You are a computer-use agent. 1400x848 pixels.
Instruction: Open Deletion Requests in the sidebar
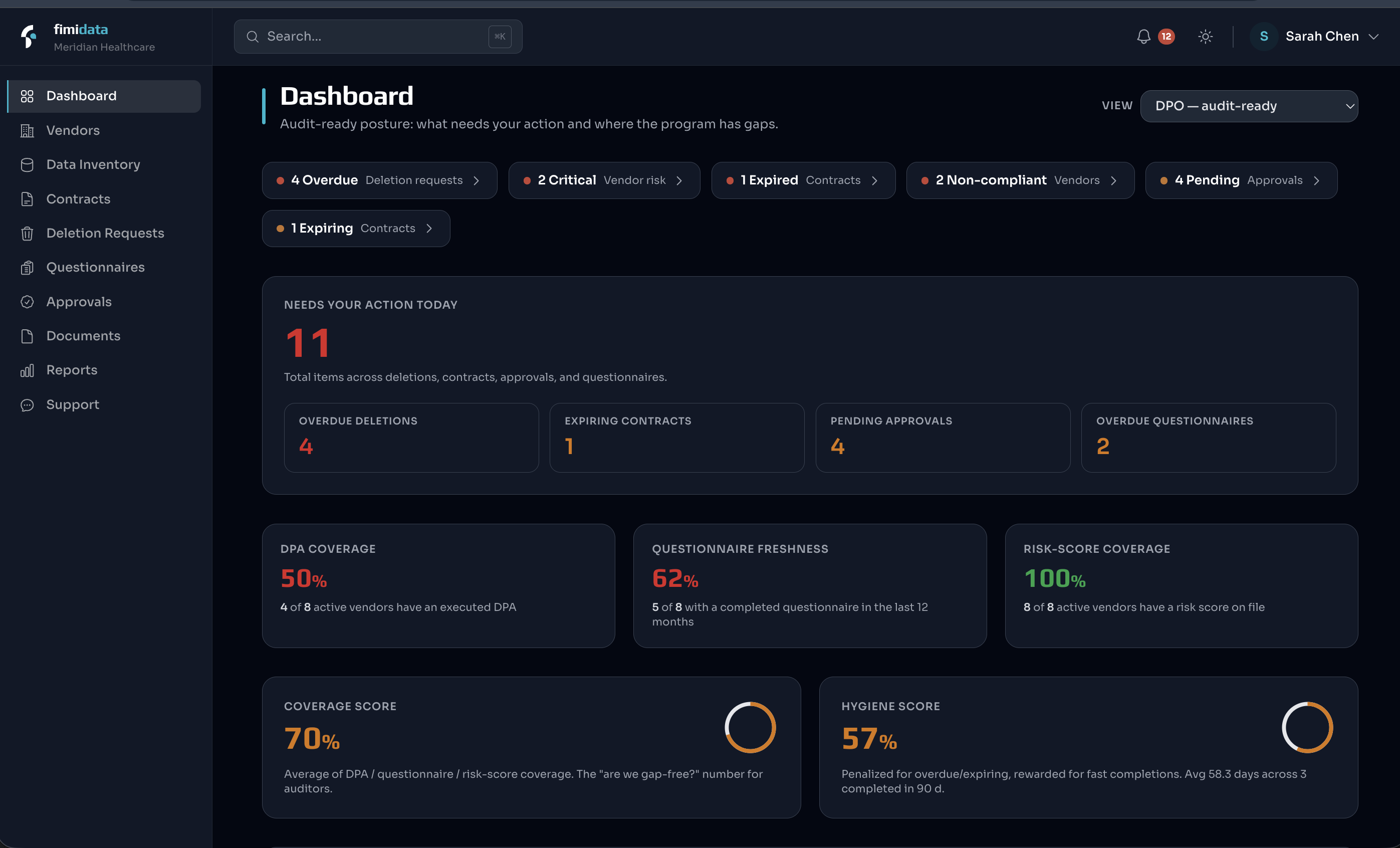[104, 233]
